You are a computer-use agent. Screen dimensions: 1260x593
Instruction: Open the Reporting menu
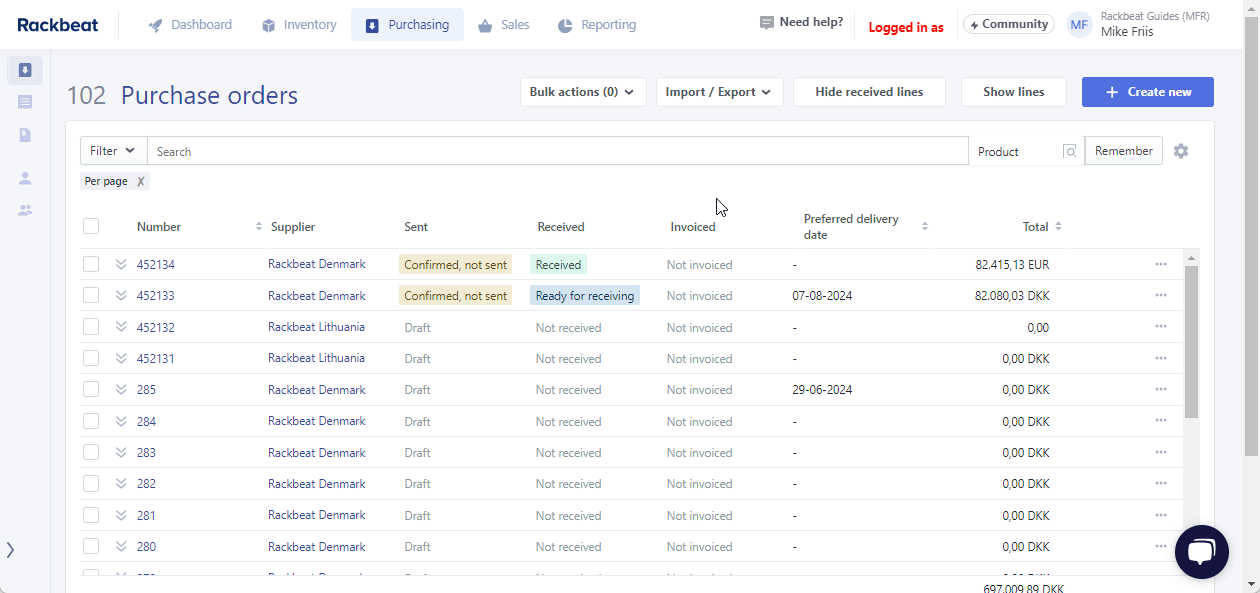point(597,24)
